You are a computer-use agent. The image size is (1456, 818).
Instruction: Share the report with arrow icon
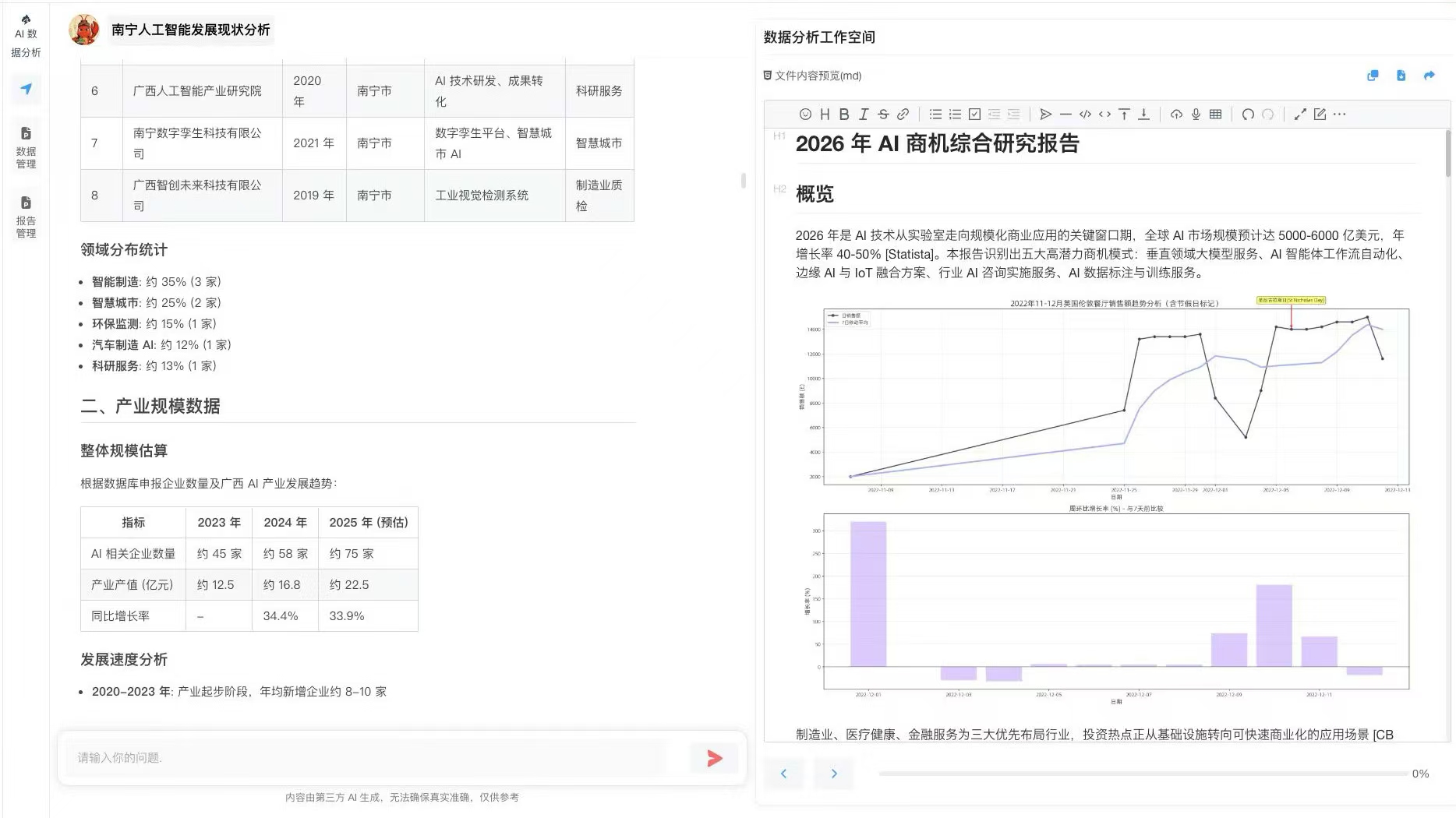coord(1429,76)
